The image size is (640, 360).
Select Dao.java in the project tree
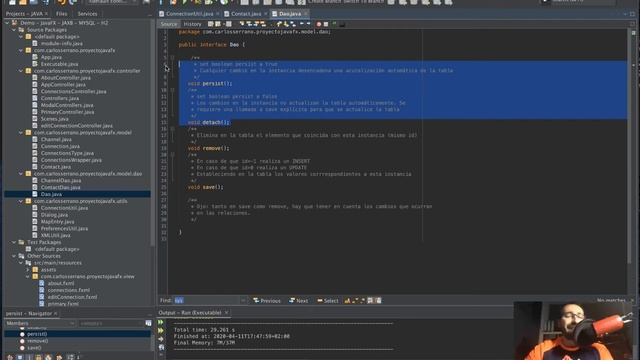tap(51, 195)
